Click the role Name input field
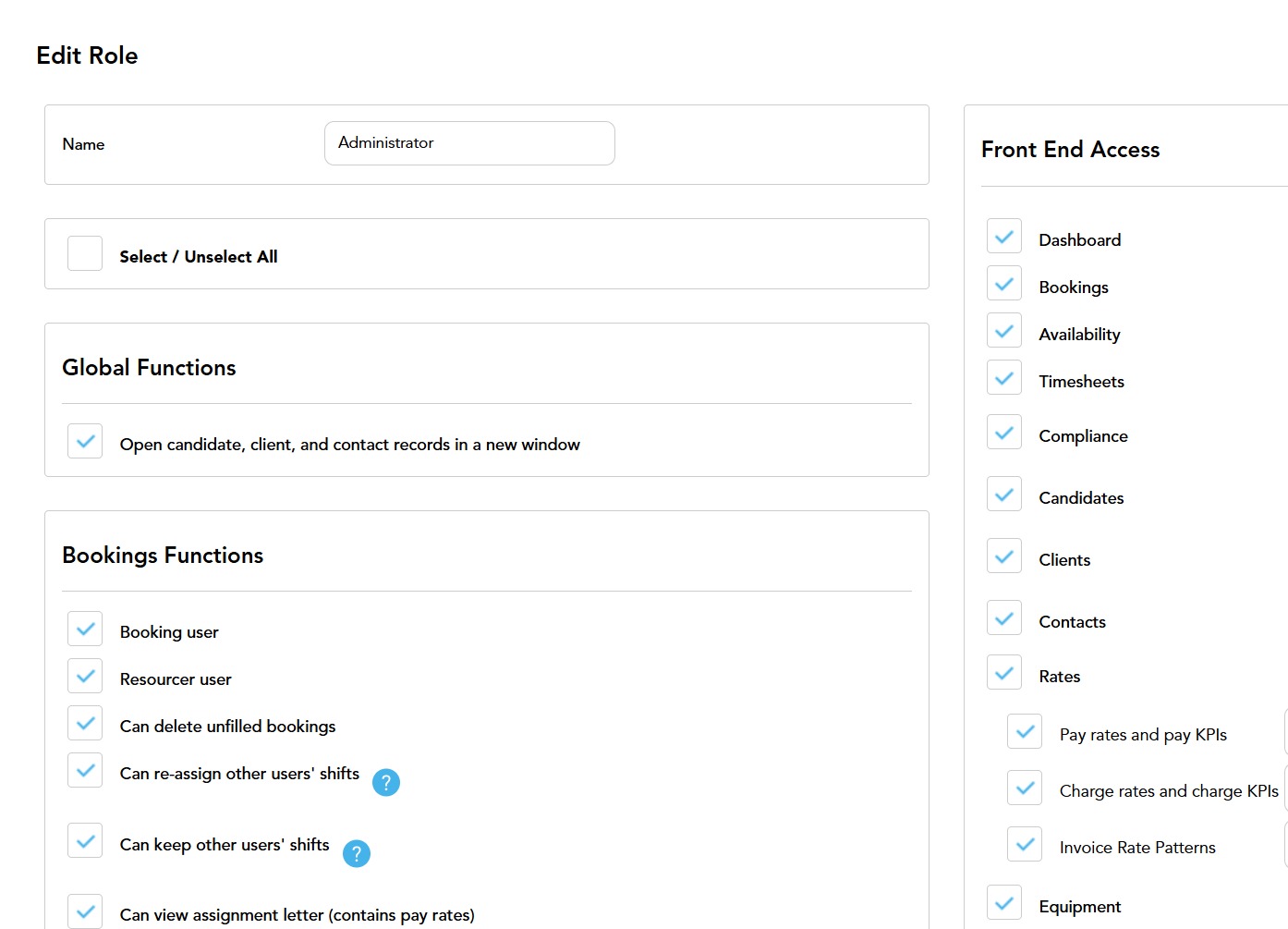Screen dimensions: 1288x929 tap(469, 143)
